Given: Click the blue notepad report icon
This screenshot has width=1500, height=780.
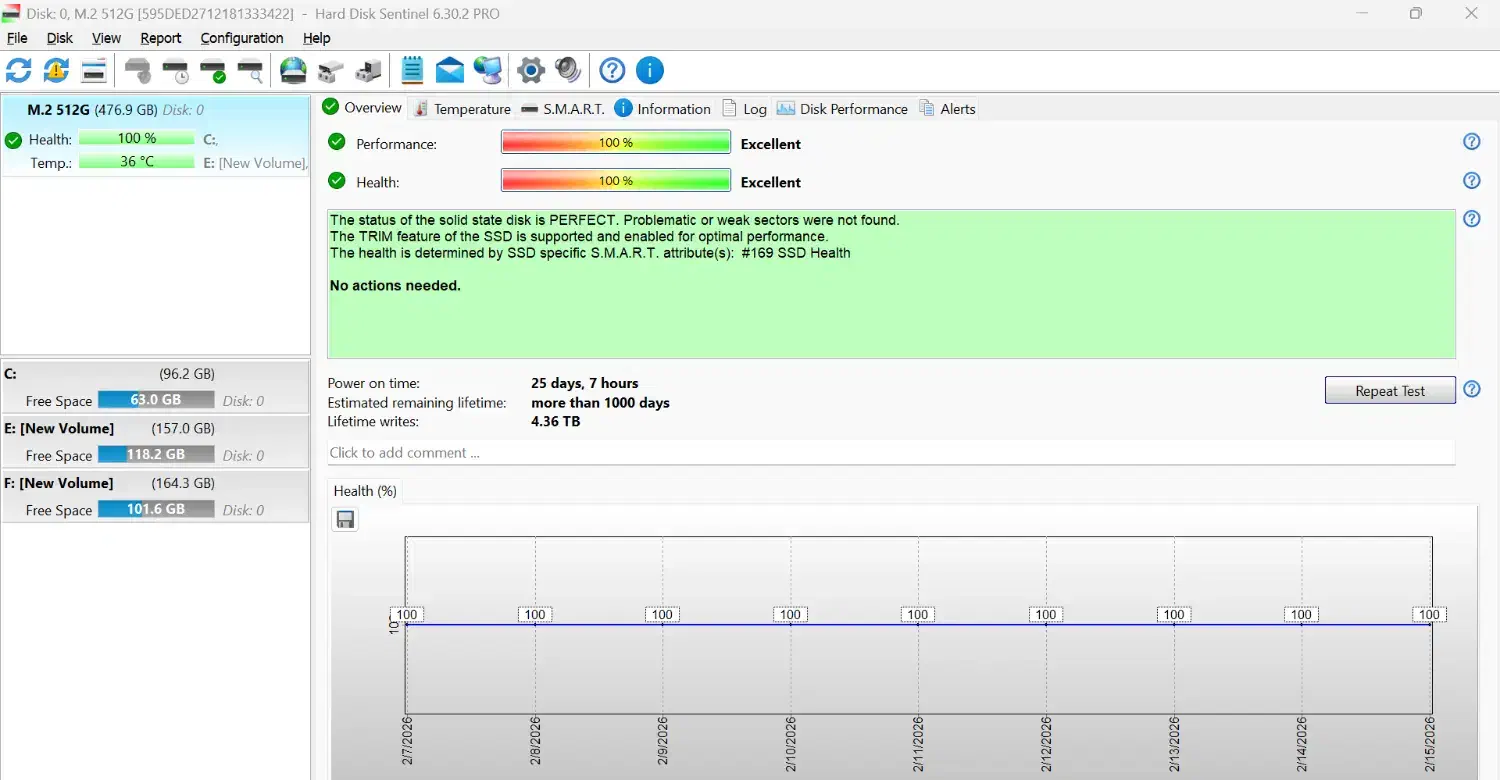Looking at the screenshot, I should (x=412, y=70).
